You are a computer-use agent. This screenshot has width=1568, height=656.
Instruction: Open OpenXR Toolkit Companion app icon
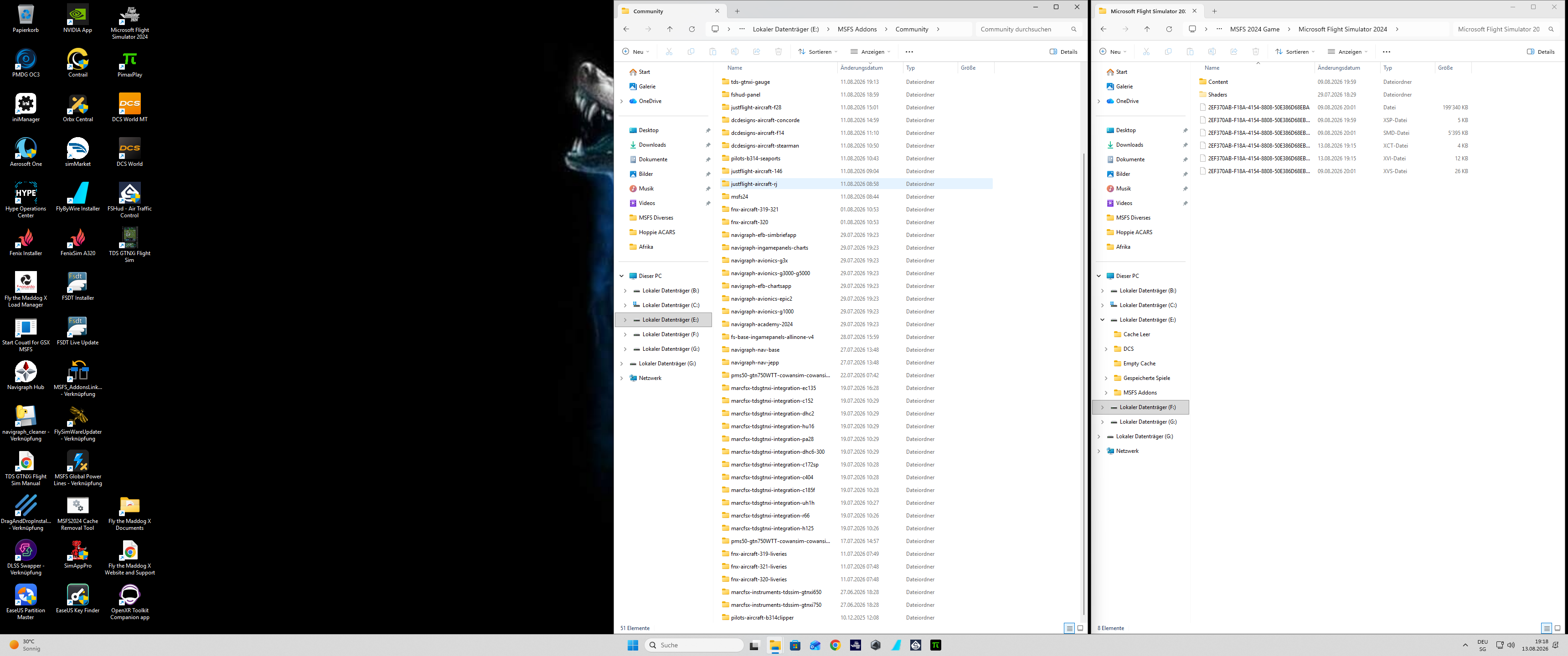coord(129,602)
